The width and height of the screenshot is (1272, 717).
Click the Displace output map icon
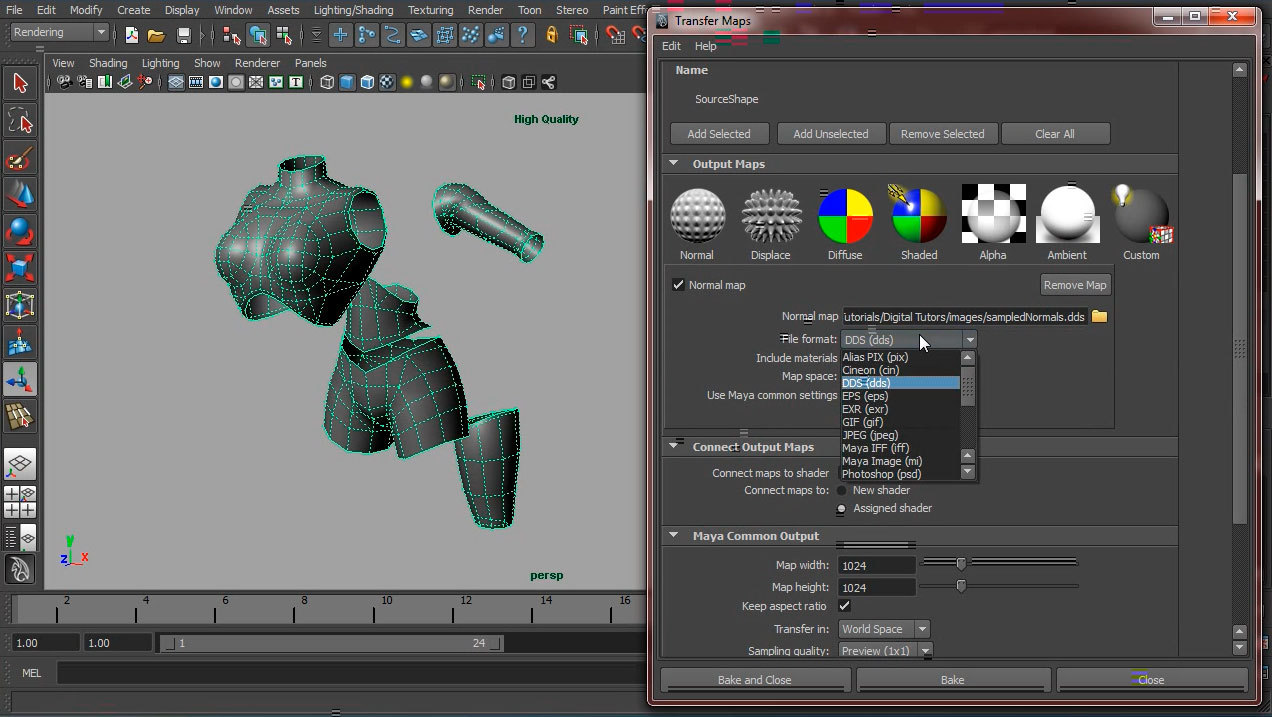(771, 216)
